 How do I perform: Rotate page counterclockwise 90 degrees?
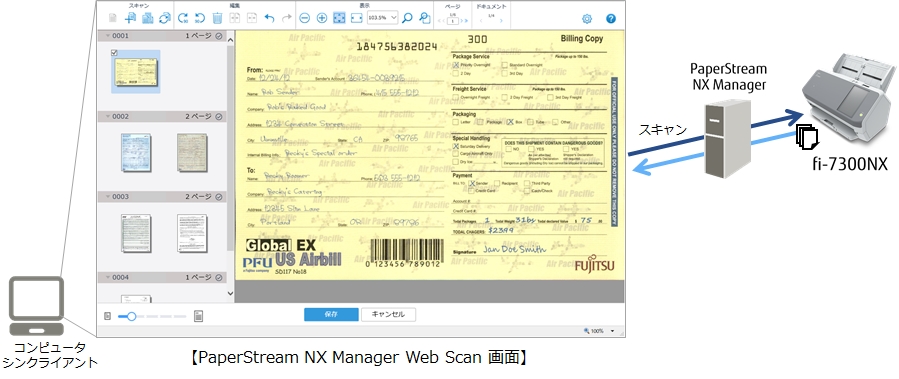click(200, 18)
